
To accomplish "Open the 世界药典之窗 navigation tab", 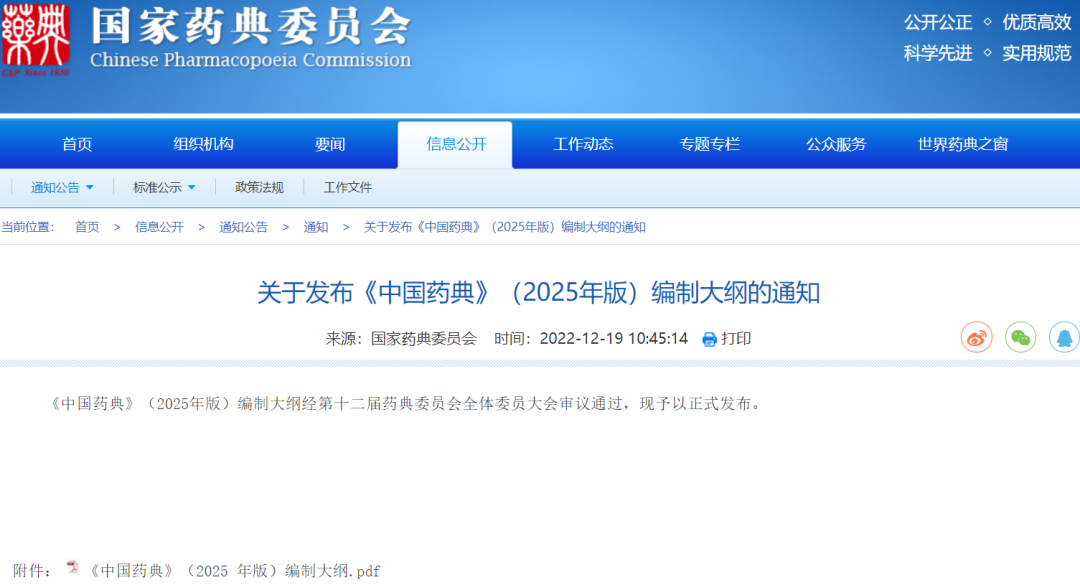I will (x=963, y=144).
